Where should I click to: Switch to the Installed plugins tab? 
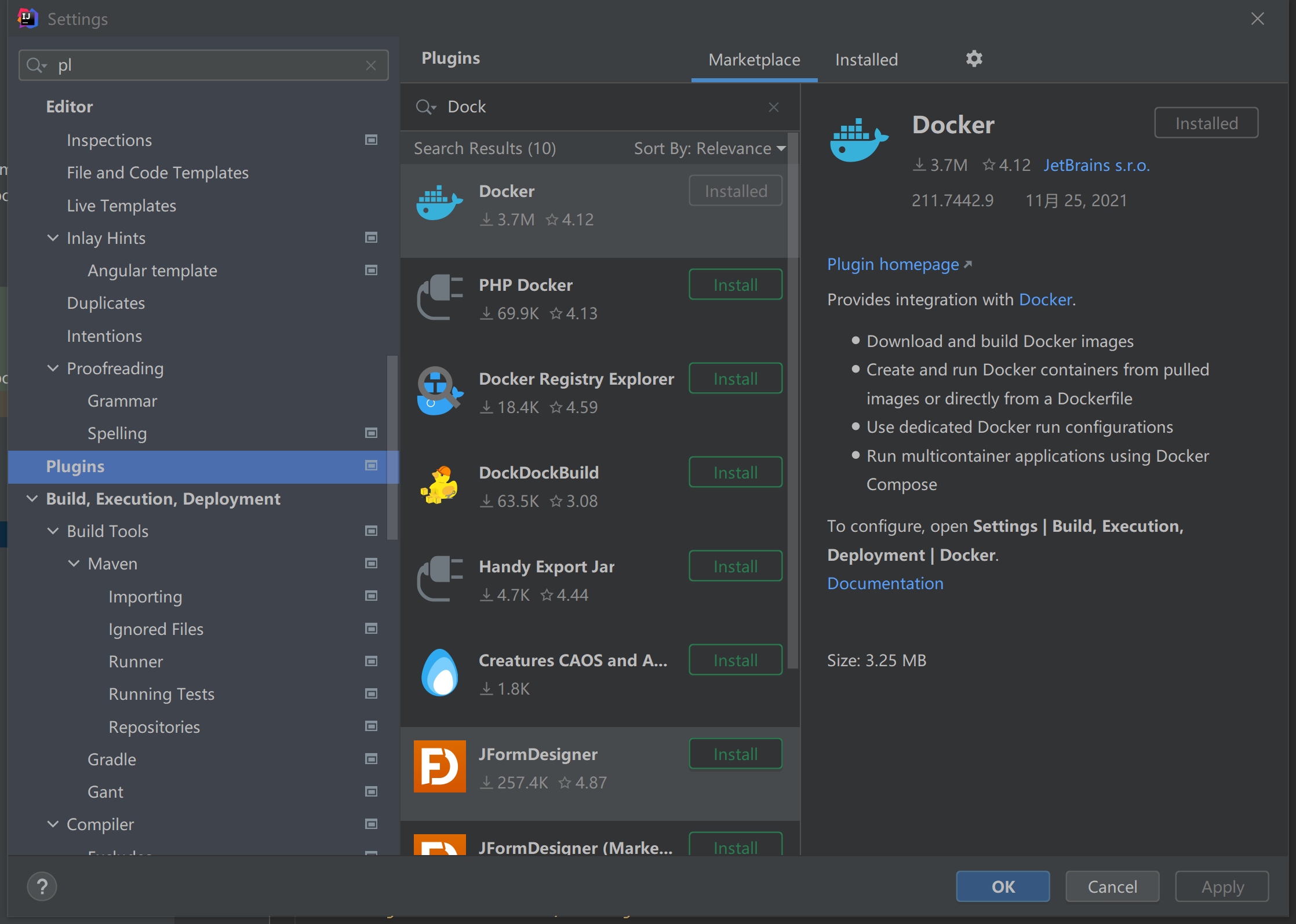coord(866,59)
